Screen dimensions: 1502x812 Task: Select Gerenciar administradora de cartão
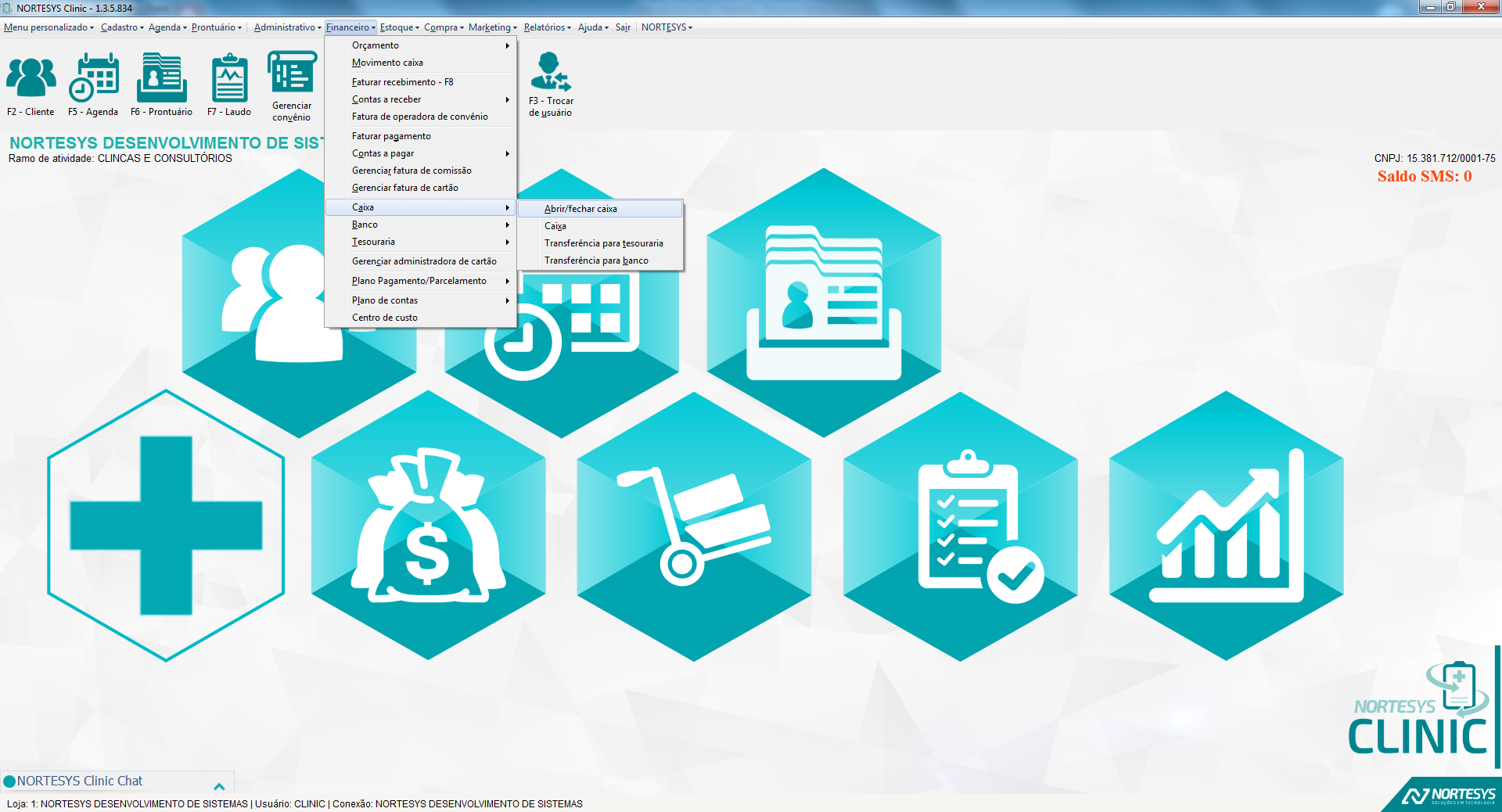pos(421,261)
